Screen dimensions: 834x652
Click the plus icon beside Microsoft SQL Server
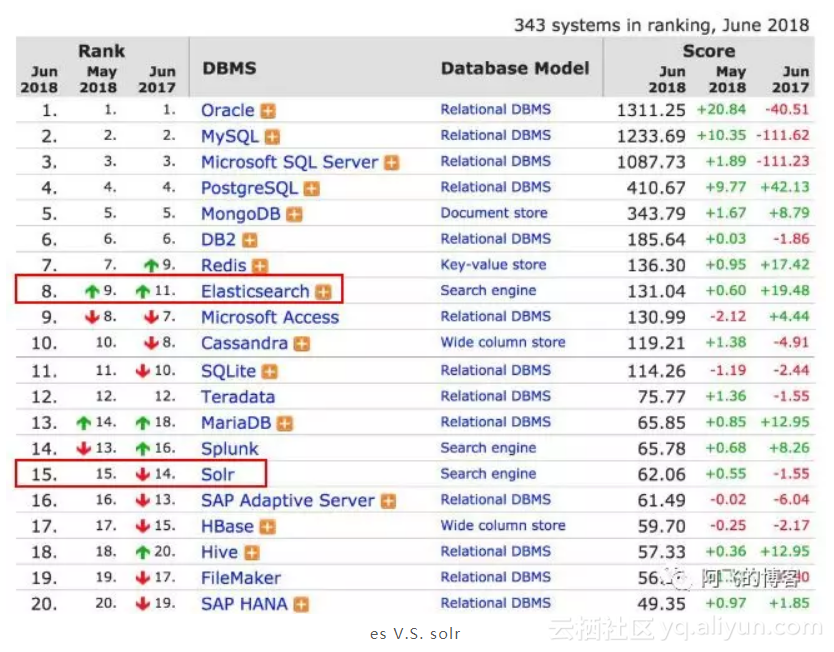point(392,163)
